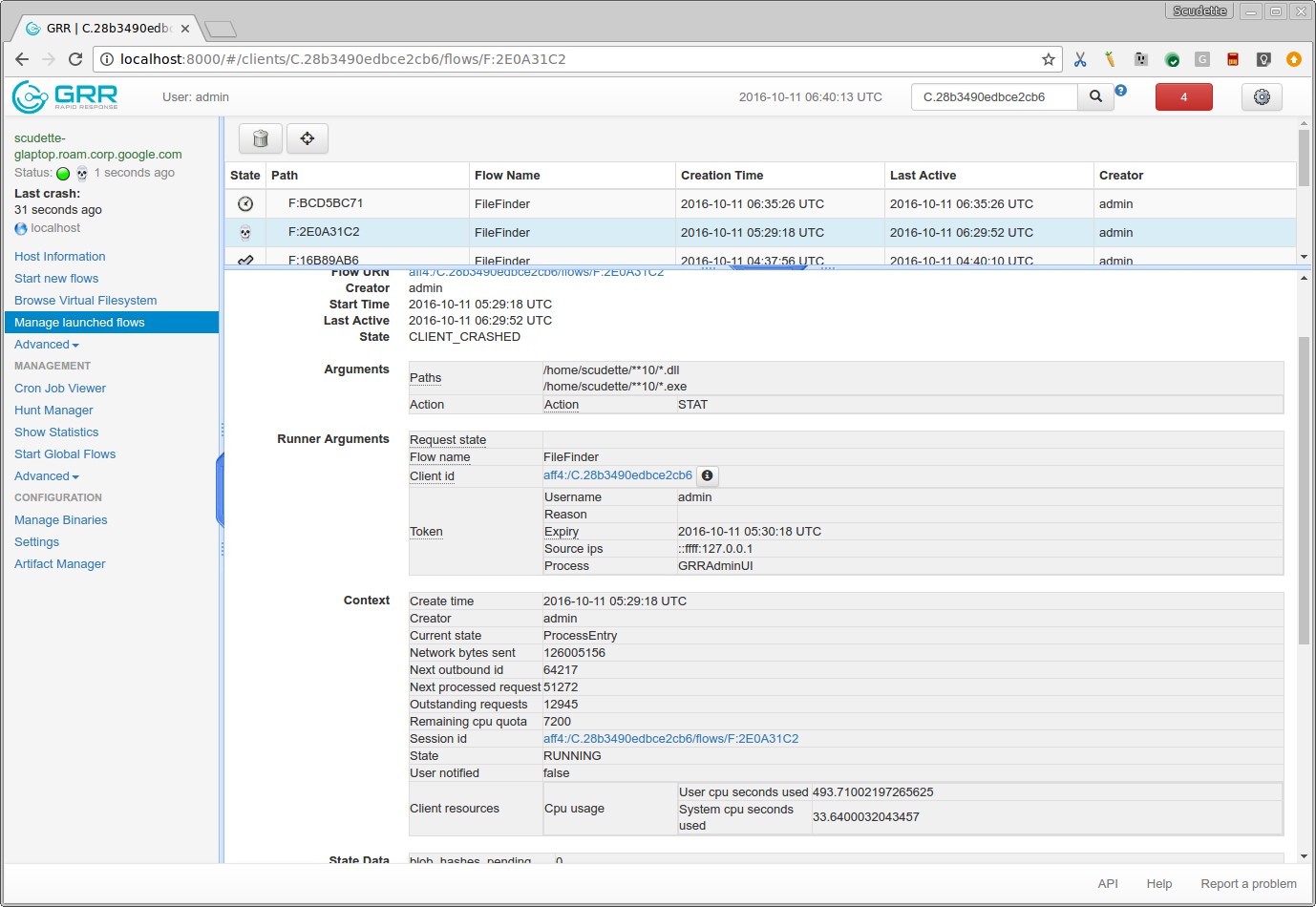Expand the Advanced menu under Management

(x=47, y=476)
